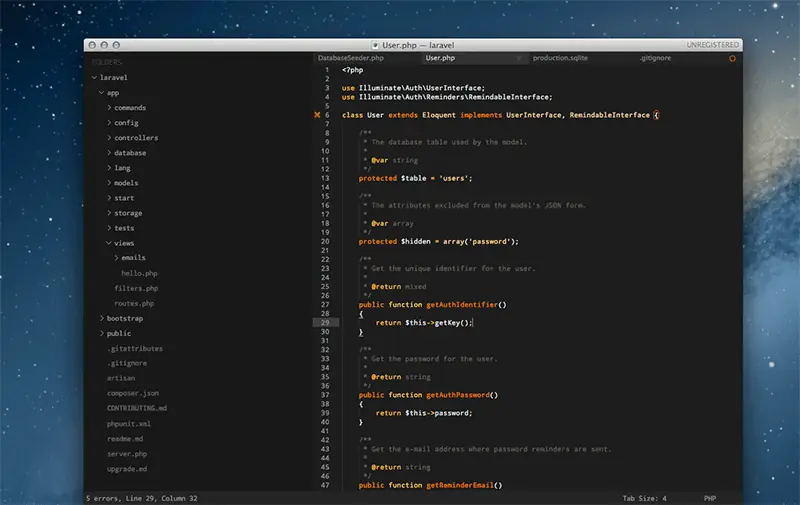Open upgrade.md in the sidebar
The image size is (800, 505).
point(127,469)
